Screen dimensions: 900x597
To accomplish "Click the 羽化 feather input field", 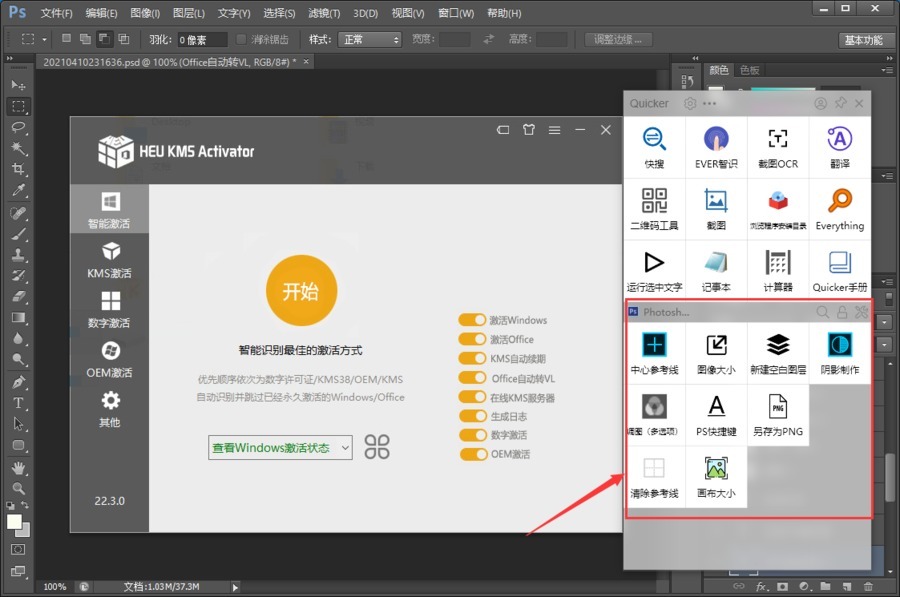I will 202,40.
